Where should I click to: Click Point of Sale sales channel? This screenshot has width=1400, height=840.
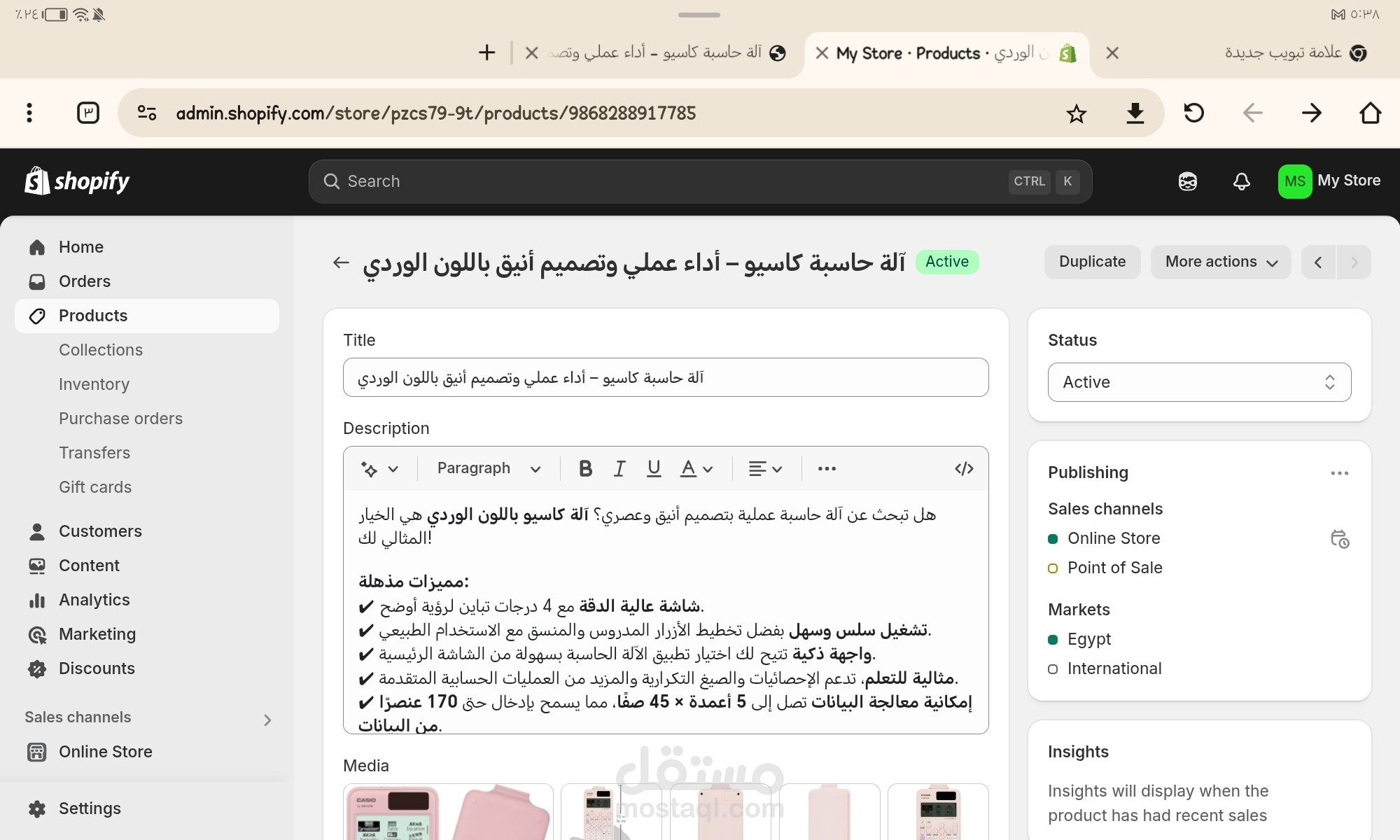1114,568
